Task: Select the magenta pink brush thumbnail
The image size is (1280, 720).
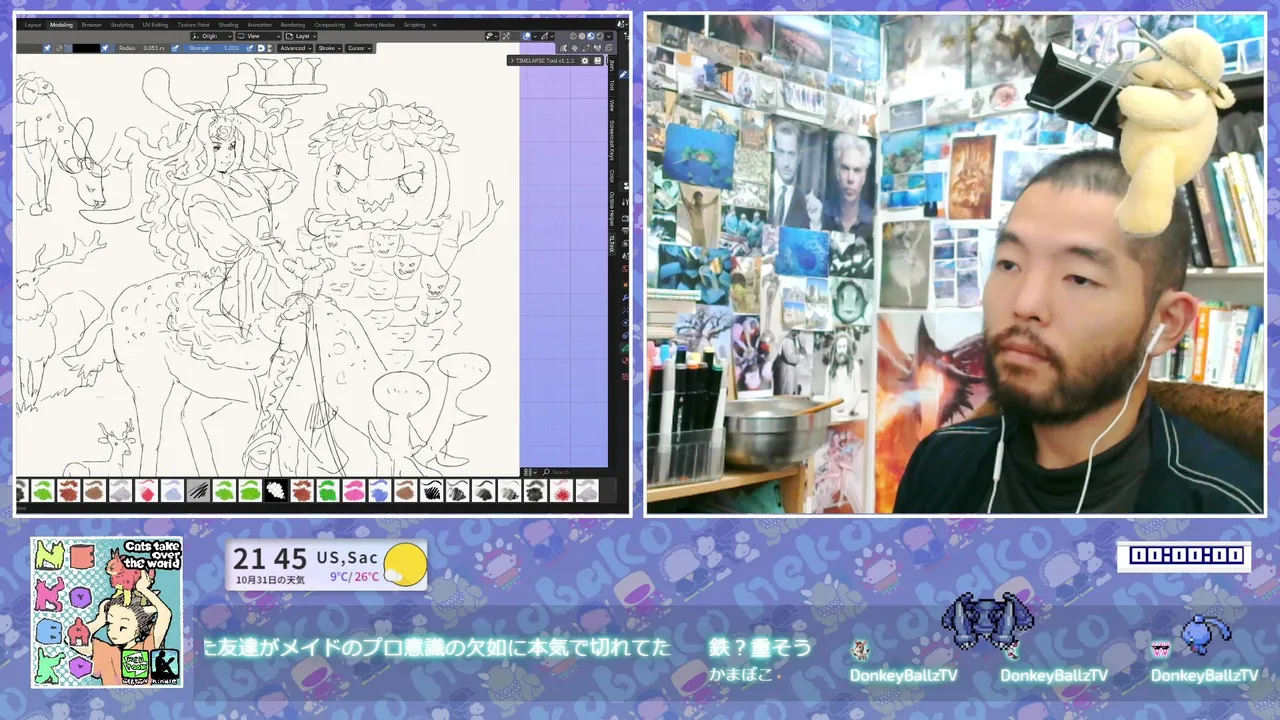Action: point(354,490)
